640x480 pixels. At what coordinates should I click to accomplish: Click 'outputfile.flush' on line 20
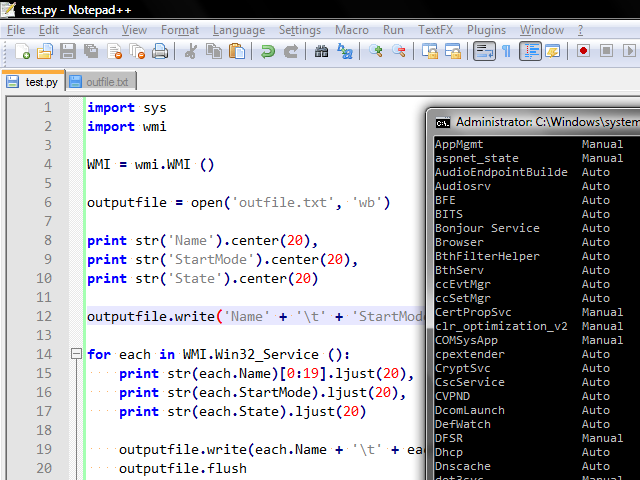pyautogui.click(x=183, y=468)
